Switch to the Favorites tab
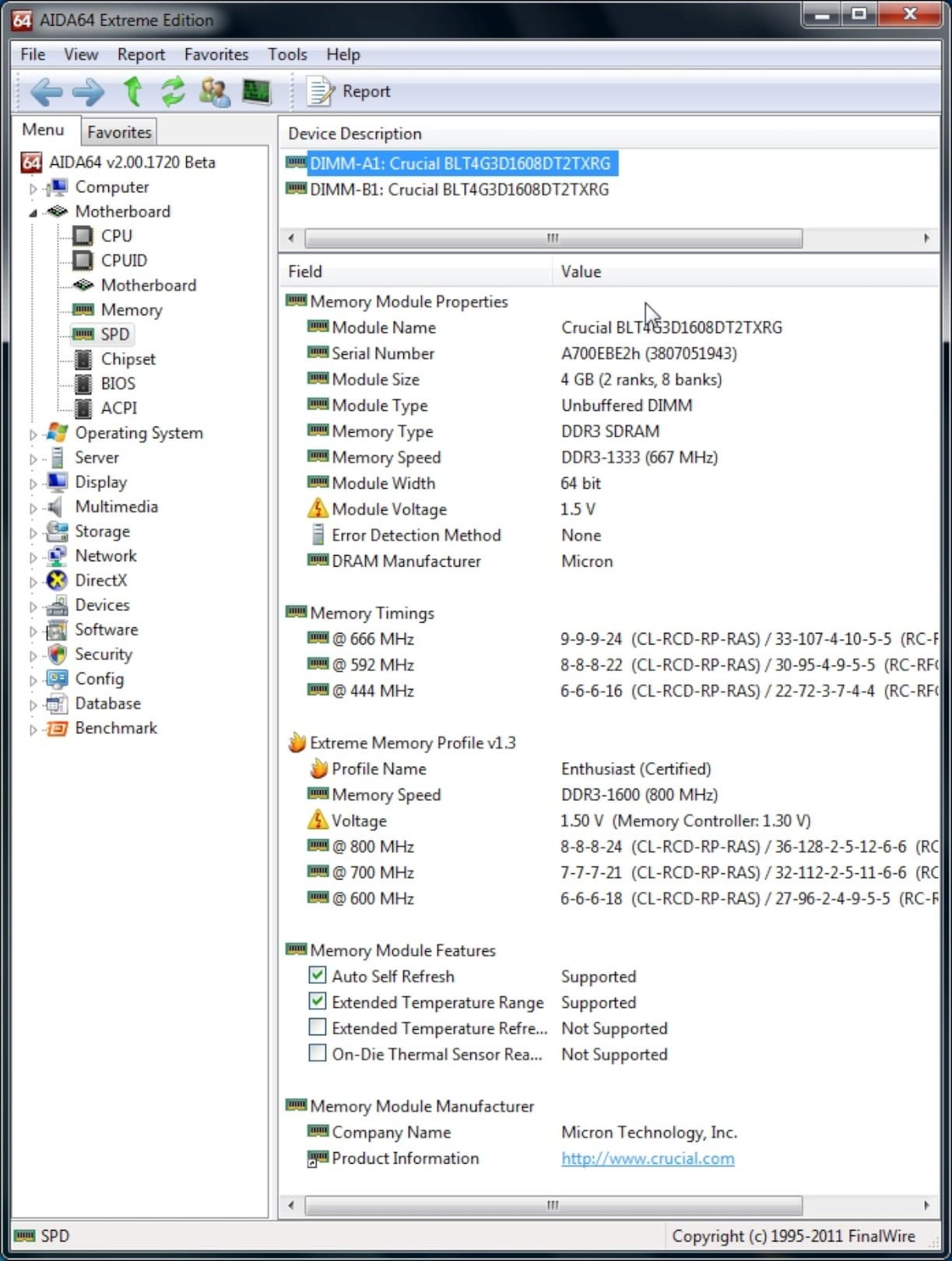This screenshot has width=952, height=1261. point(119,132)
